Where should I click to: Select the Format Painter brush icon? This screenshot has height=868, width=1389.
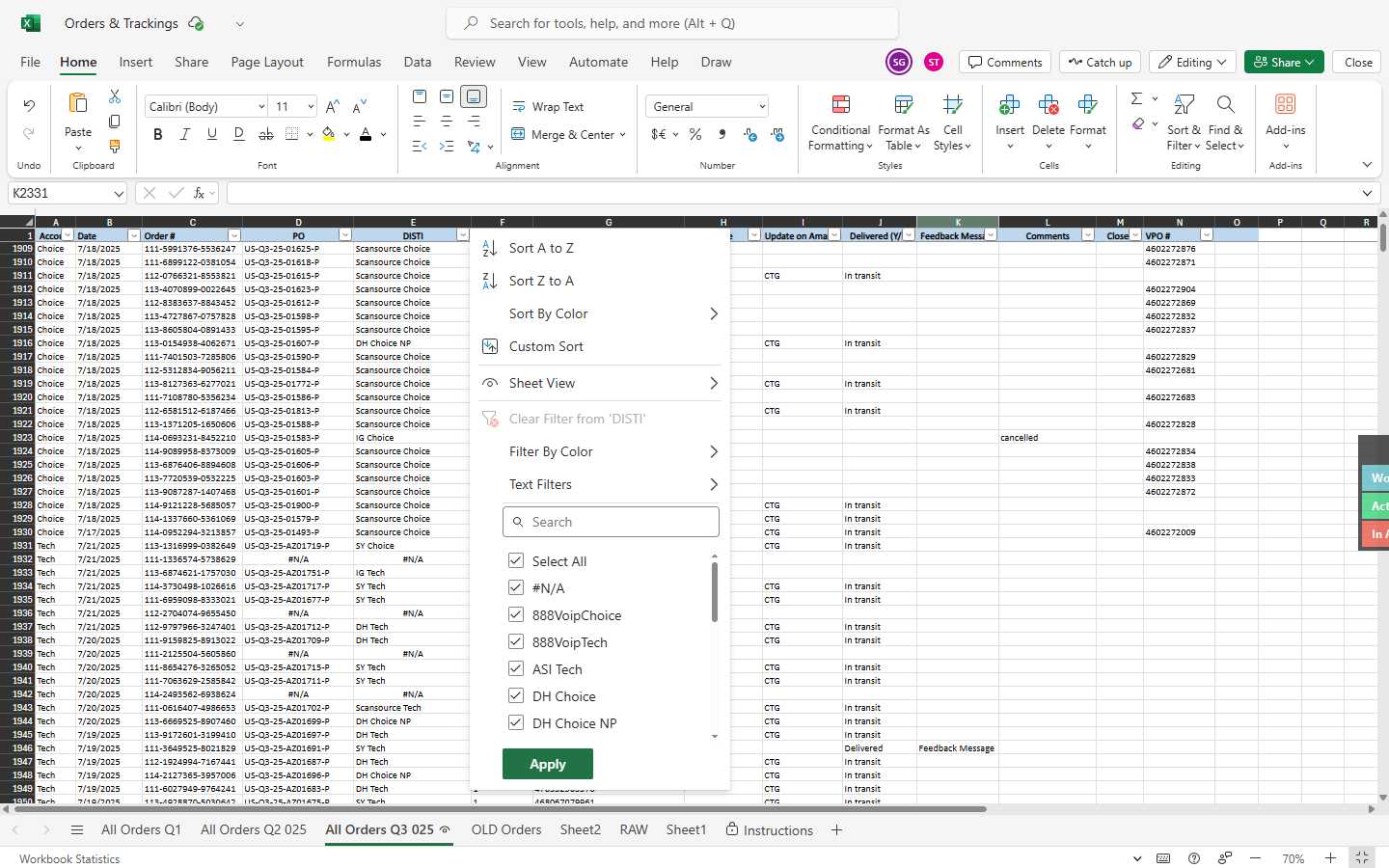[x=115, y=147]
